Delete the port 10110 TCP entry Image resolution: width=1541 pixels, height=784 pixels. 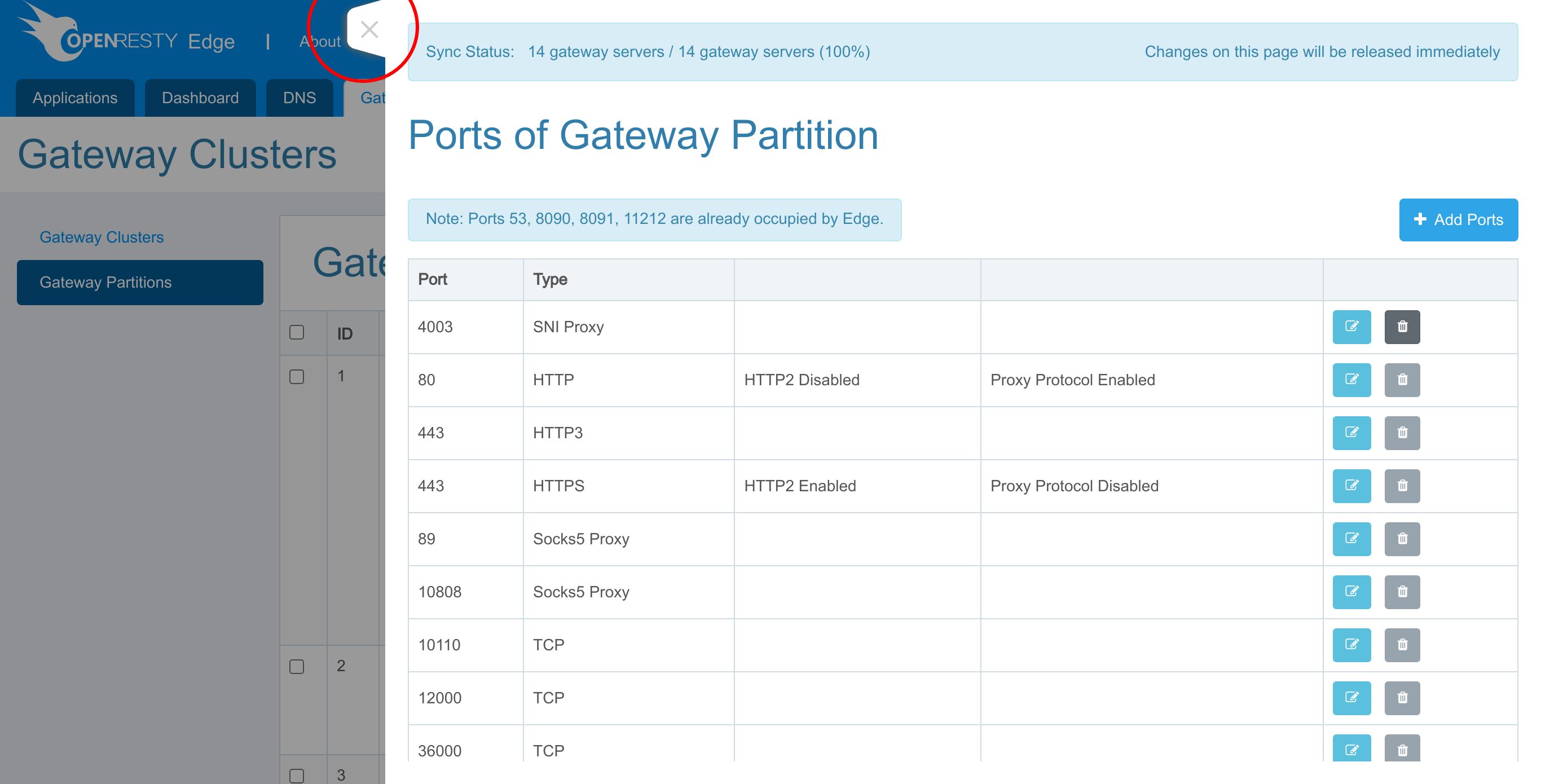click(x=1402, y=645)
